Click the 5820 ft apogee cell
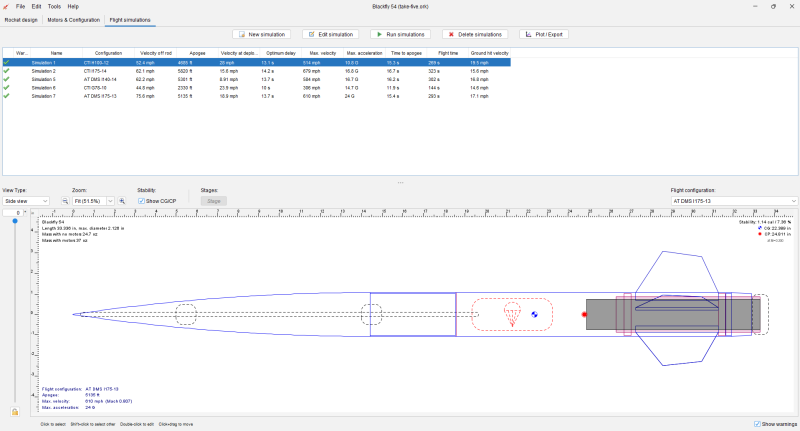 185,71
